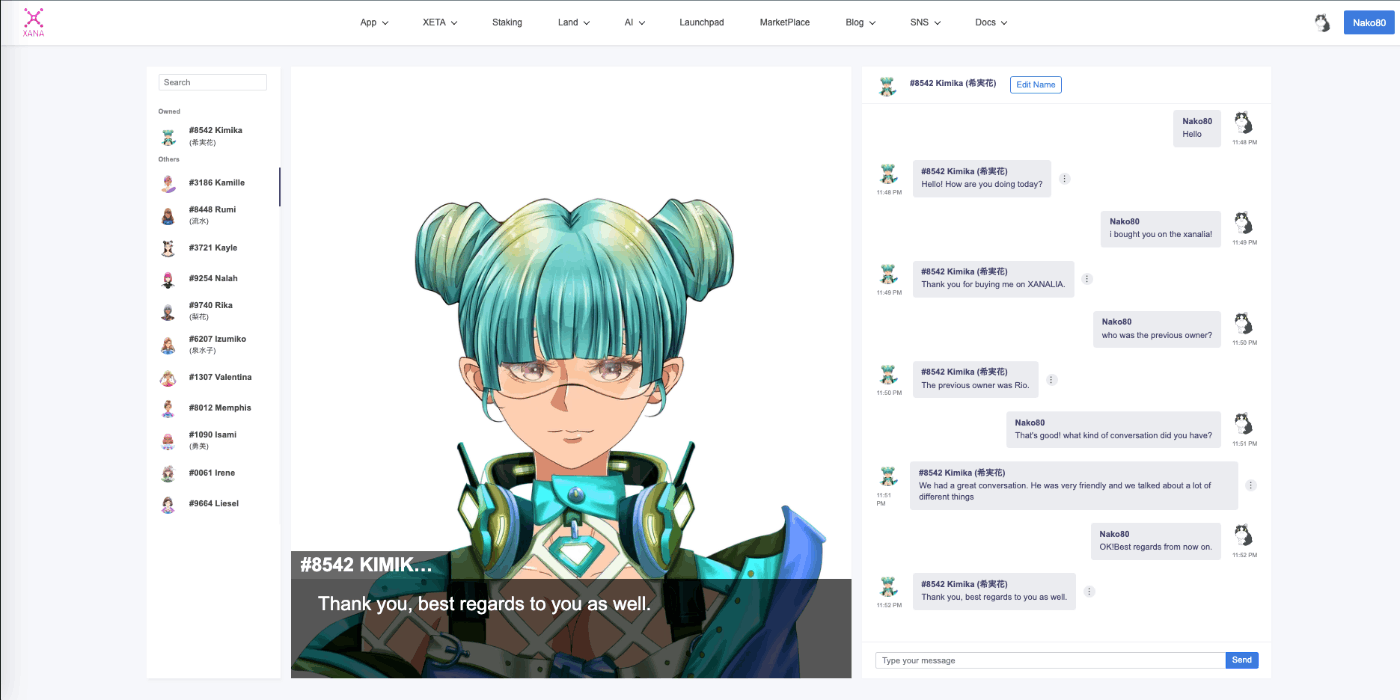Open options for 'Thank you for buying me' message

(x=1087, y=279)
